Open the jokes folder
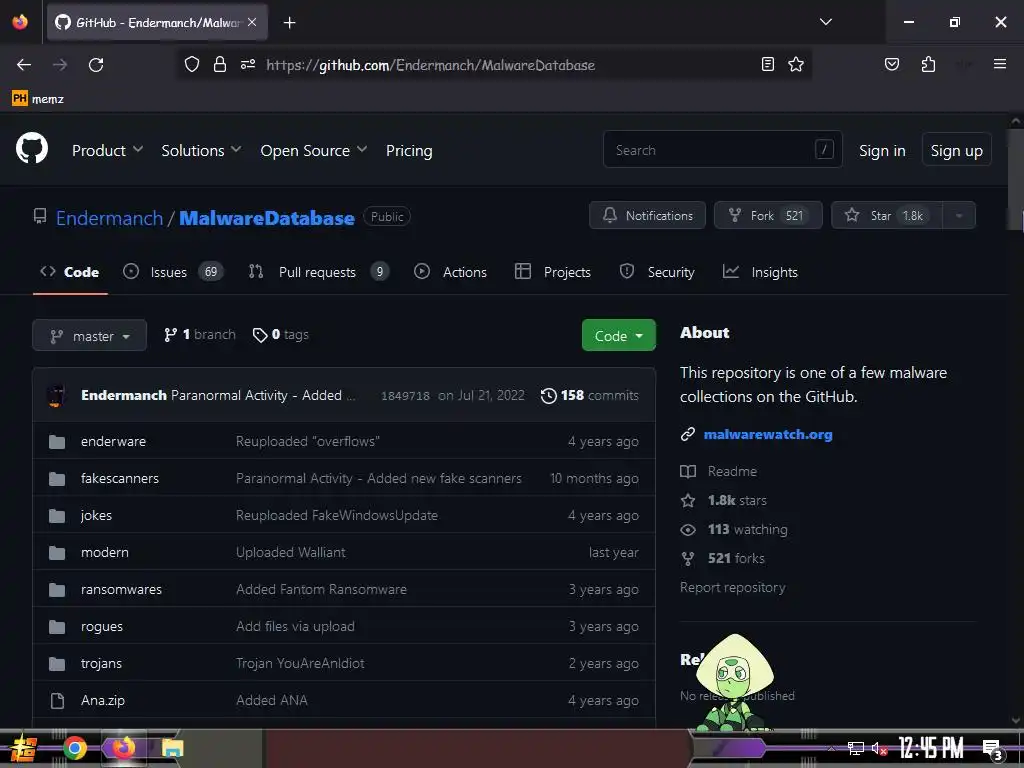The height and width of the screenshot is (768, 1024). tap(97, 516)
